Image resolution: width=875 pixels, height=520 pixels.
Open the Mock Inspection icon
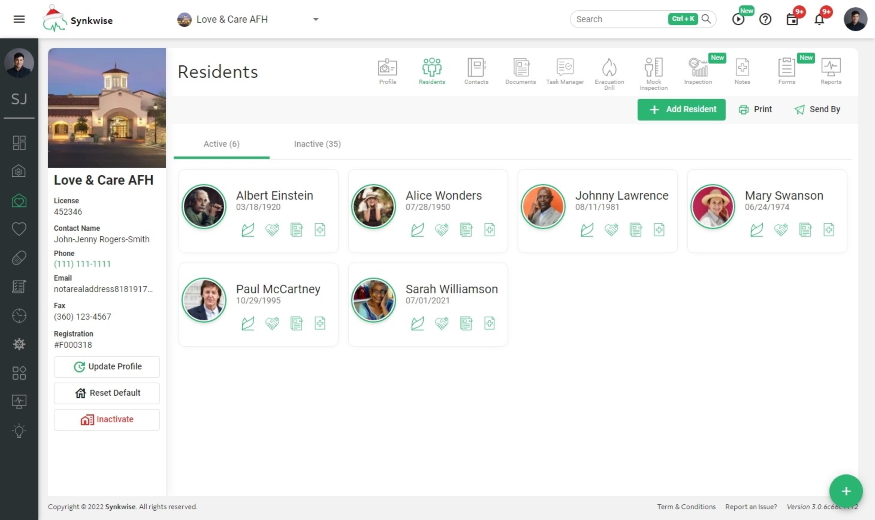(x=653, y=72)
